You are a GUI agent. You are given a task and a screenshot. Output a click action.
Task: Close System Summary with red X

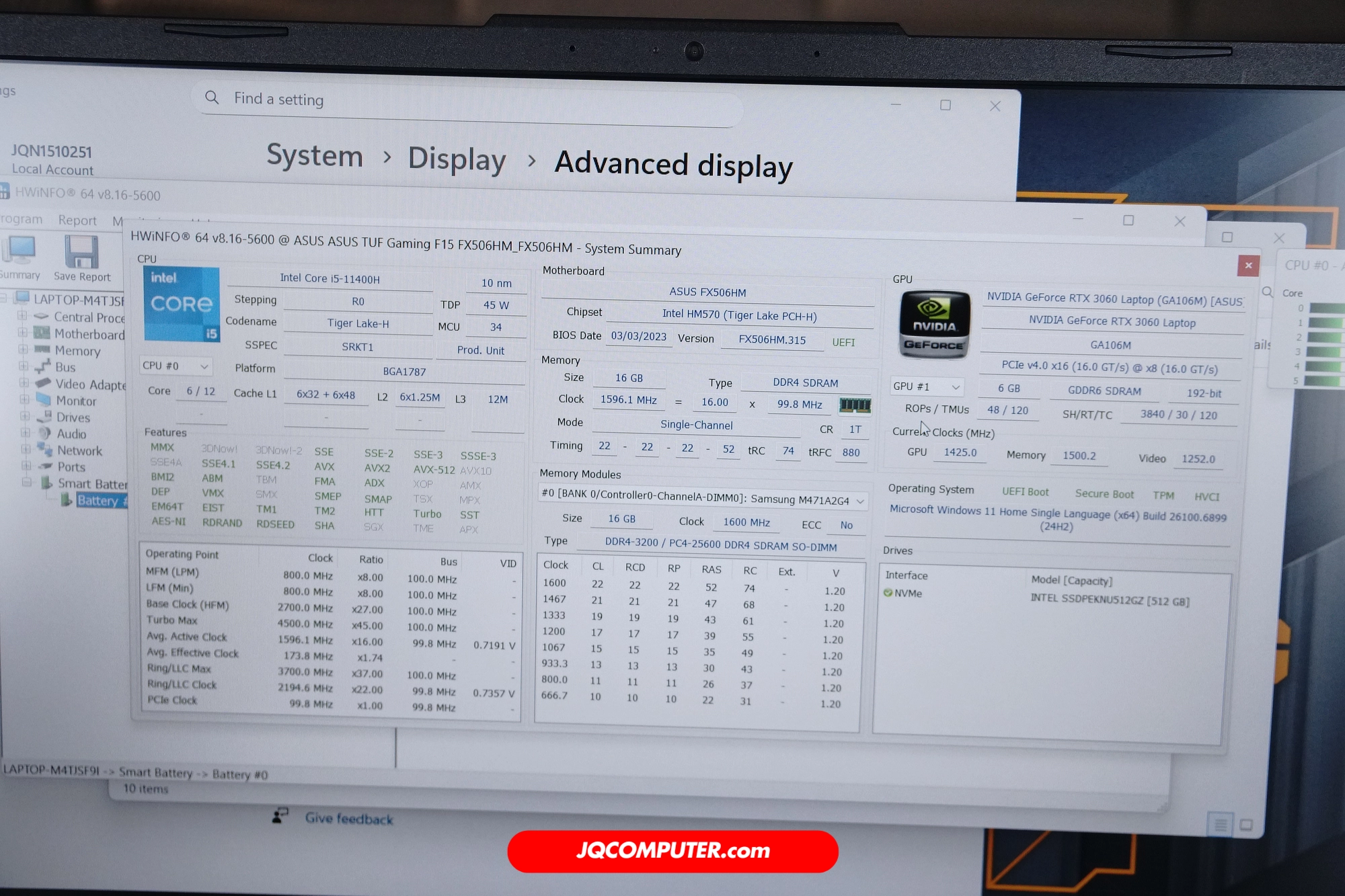point(1247,266)
